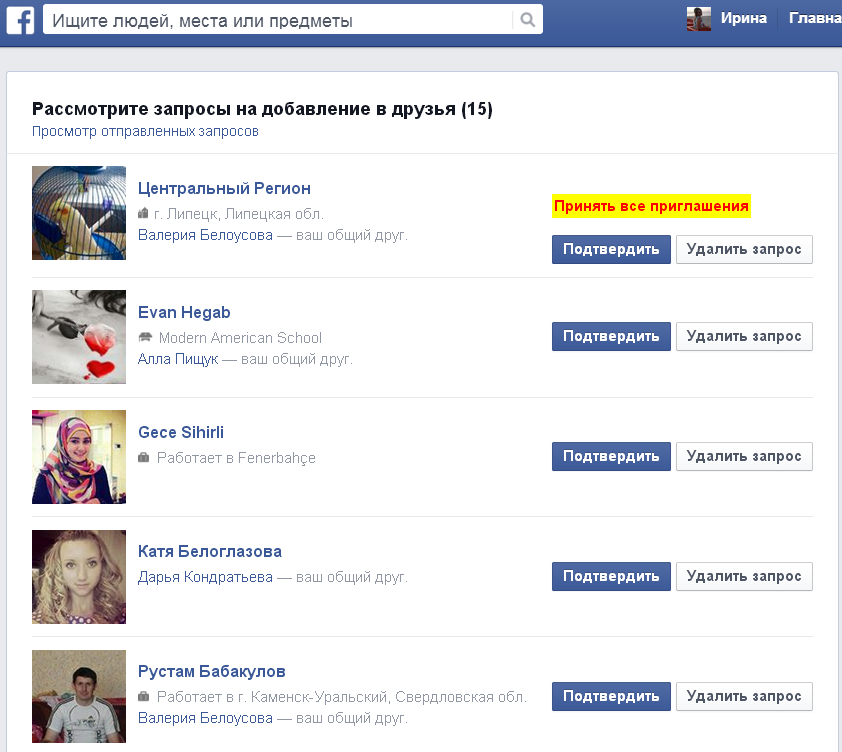This screenshot has height=752, width=842.
Task: Open Центральный Регион profile name
Action: [x=224, y=188]
